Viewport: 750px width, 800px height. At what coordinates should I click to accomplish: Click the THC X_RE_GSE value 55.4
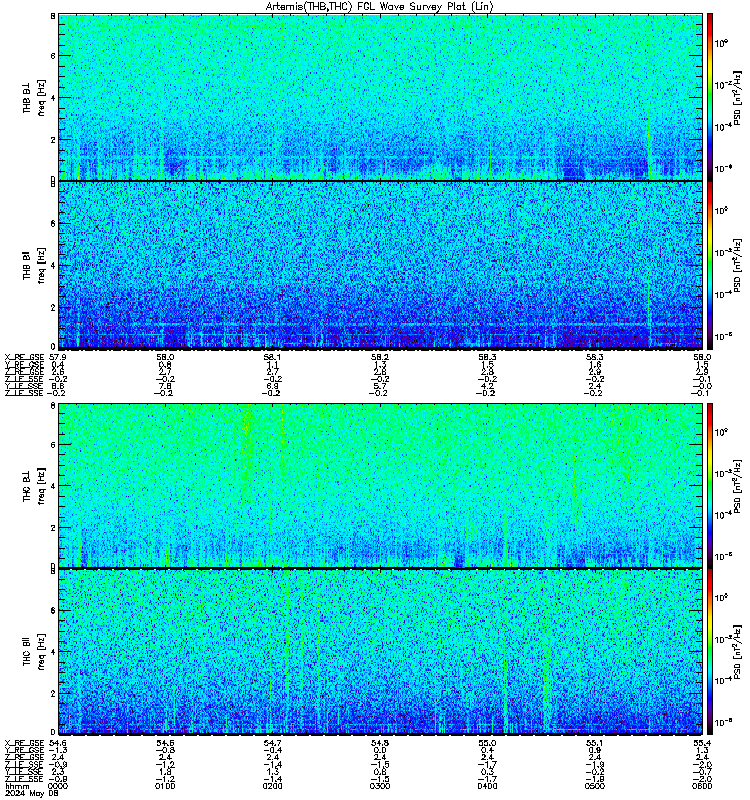pyautogui.click(x=702, y=743)
